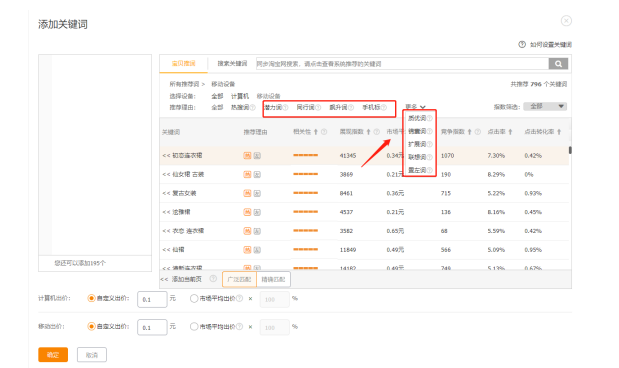
Task: Select 自定义出价 radio for 计算机出价
Action: (x=91, y=299)
